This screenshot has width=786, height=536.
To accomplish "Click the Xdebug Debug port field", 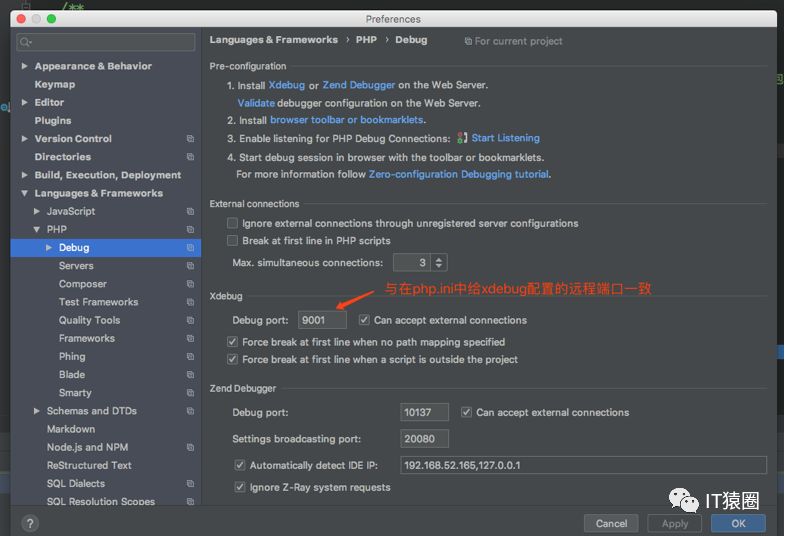I will tap(322, 320).
